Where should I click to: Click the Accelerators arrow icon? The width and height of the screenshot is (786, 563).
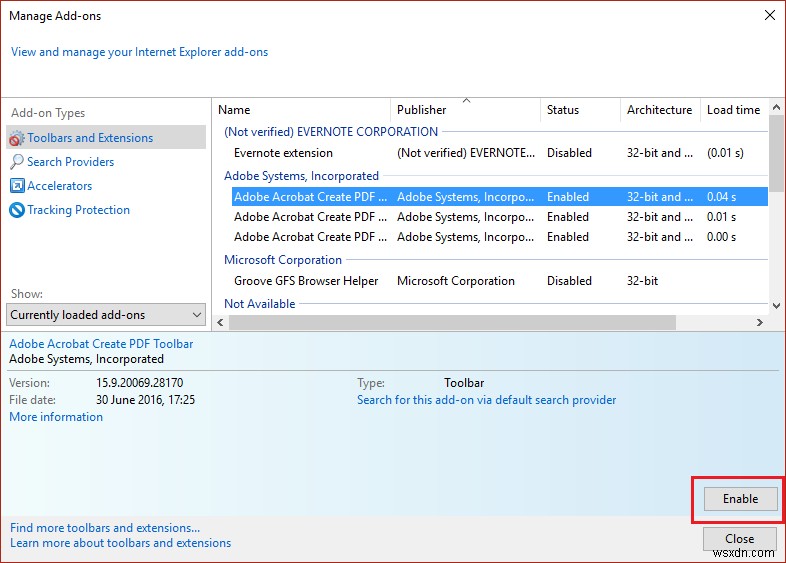coord(17,186)
